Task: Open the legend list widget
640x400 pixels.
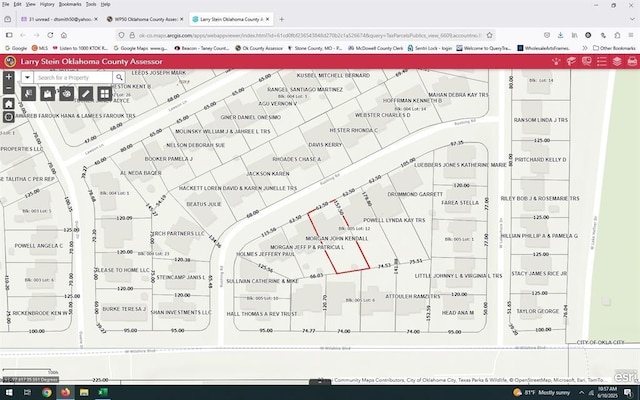Action: (x=601, y=62)
